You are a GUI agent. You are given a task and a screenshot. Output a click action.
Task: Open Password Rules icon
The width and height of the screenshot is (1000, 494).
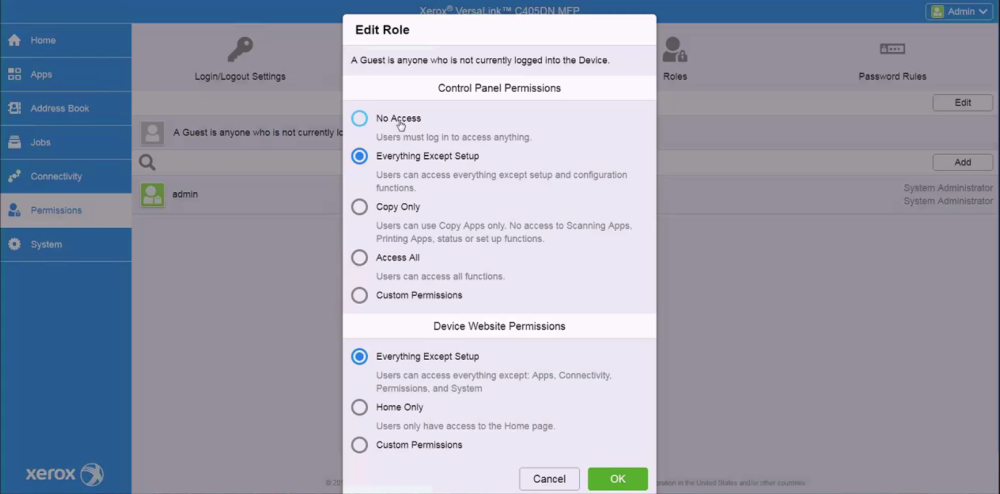pyautogui.click(x=892, y=49)
